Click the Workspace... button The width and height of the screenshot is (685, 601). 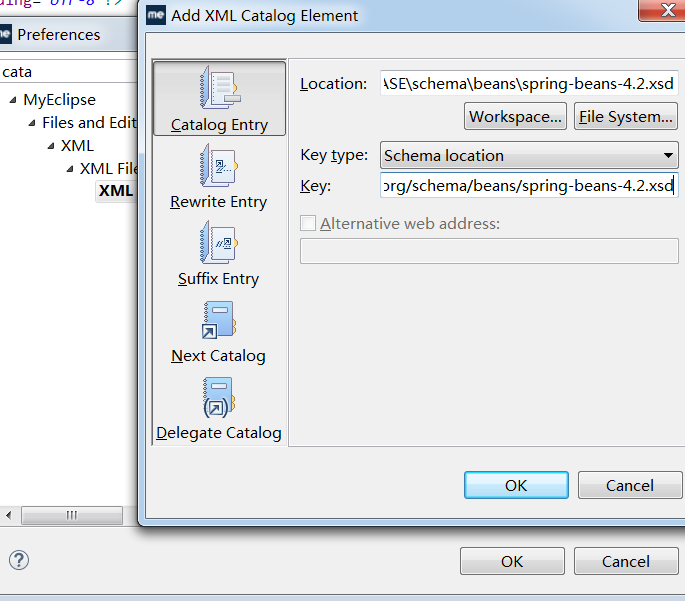(515, 117)
